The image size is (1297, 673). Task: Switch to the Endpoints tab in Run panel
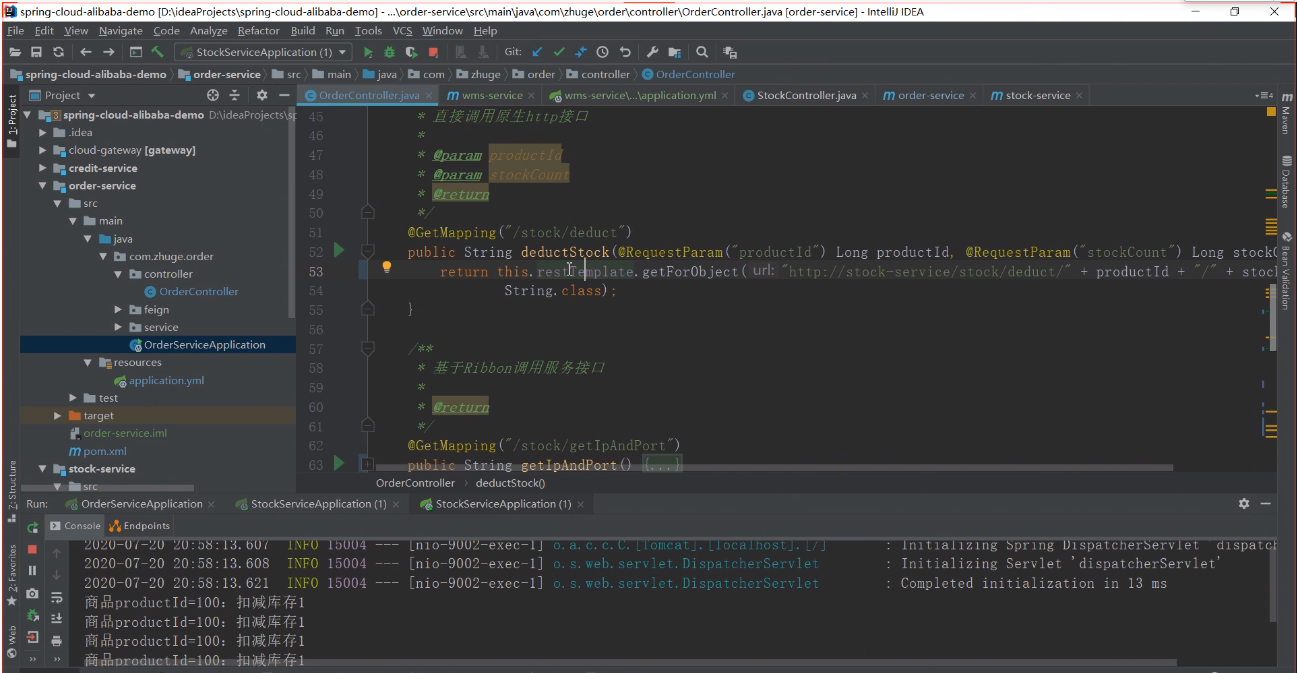click(141, 525)
